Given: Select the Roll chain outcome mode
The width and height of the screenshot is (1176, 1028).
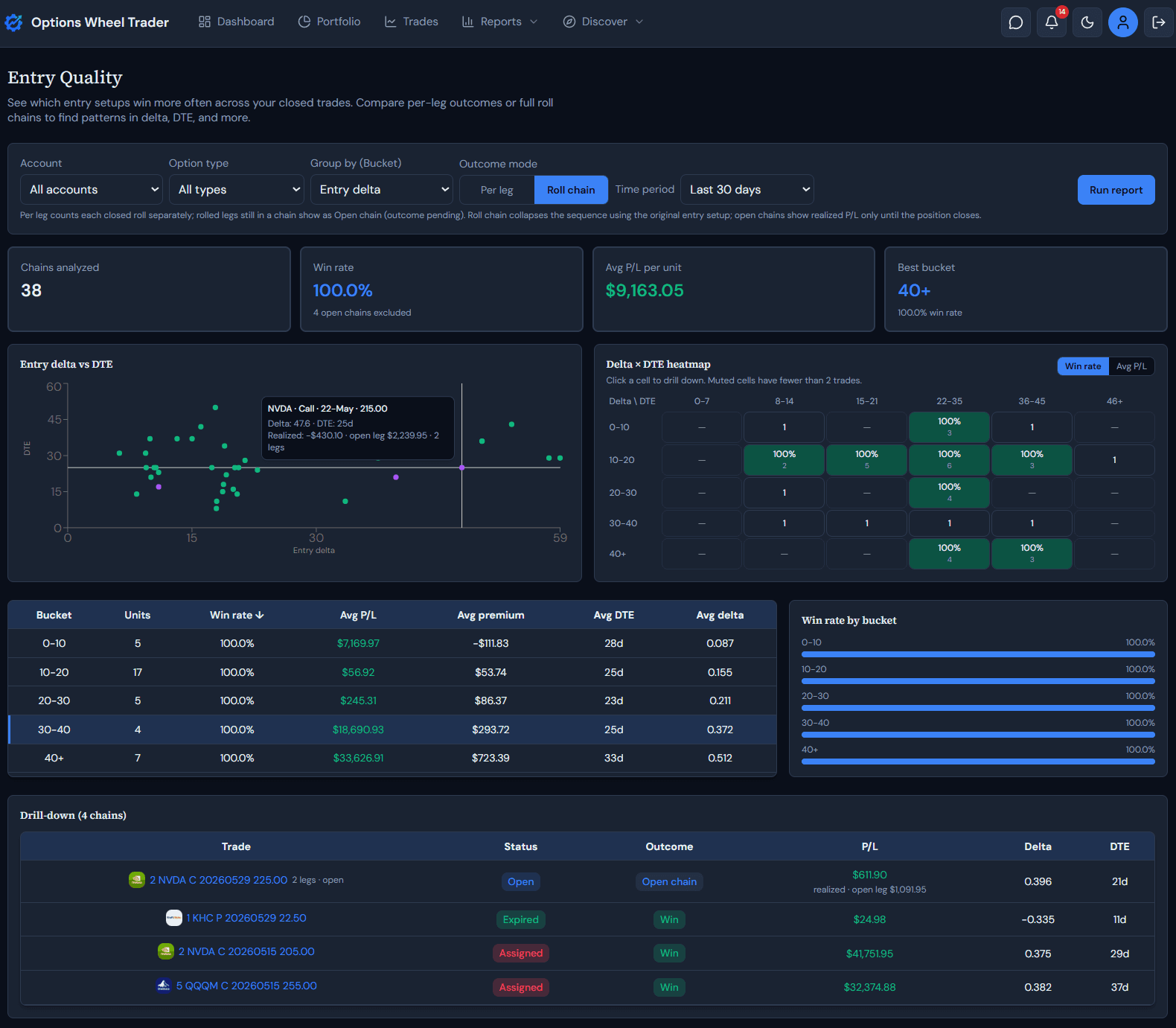Looking at the screenshot, I should coord(571,190).
